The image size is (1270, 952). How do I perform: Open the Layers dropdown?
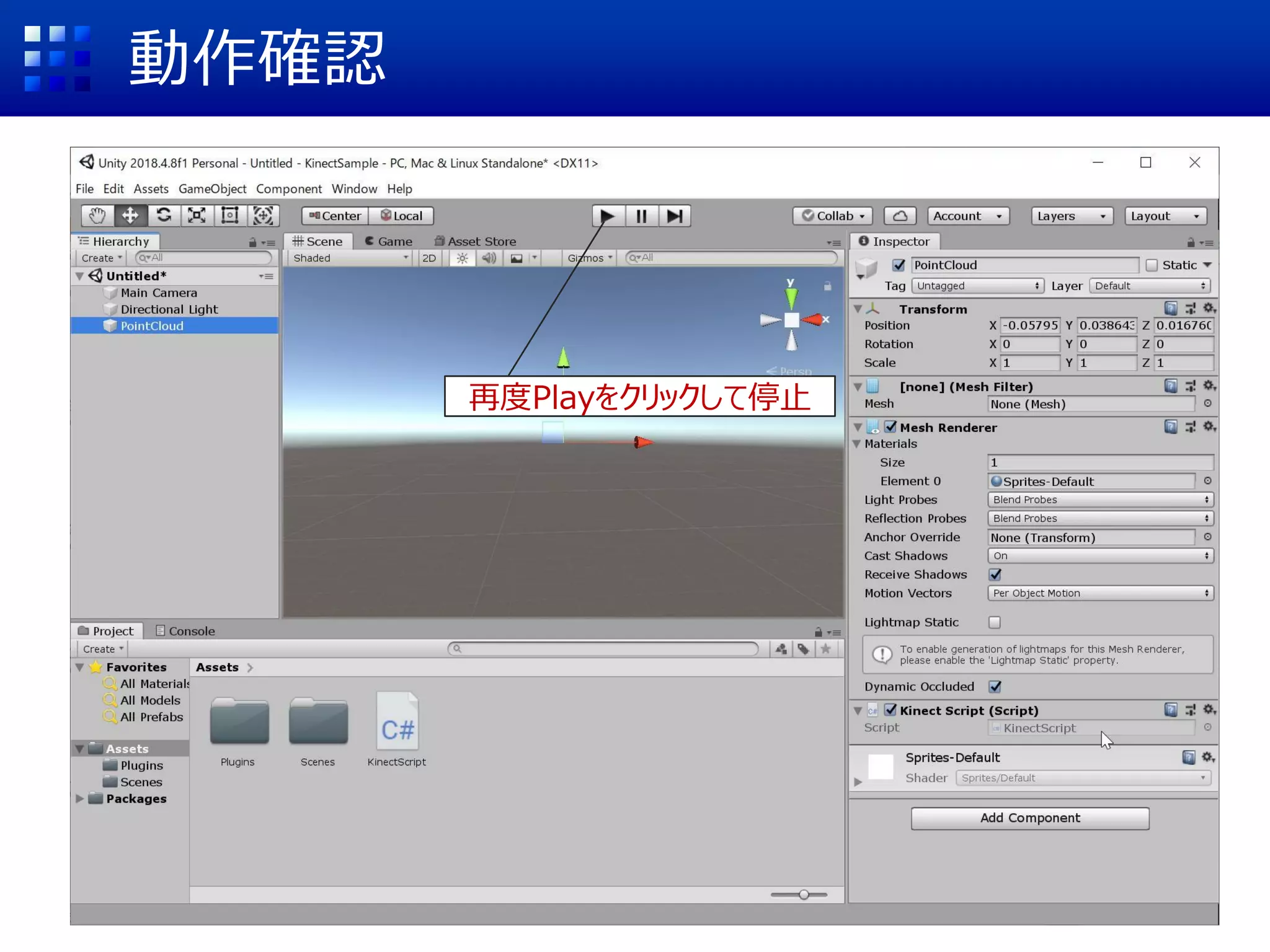[x=1072, y=216]
